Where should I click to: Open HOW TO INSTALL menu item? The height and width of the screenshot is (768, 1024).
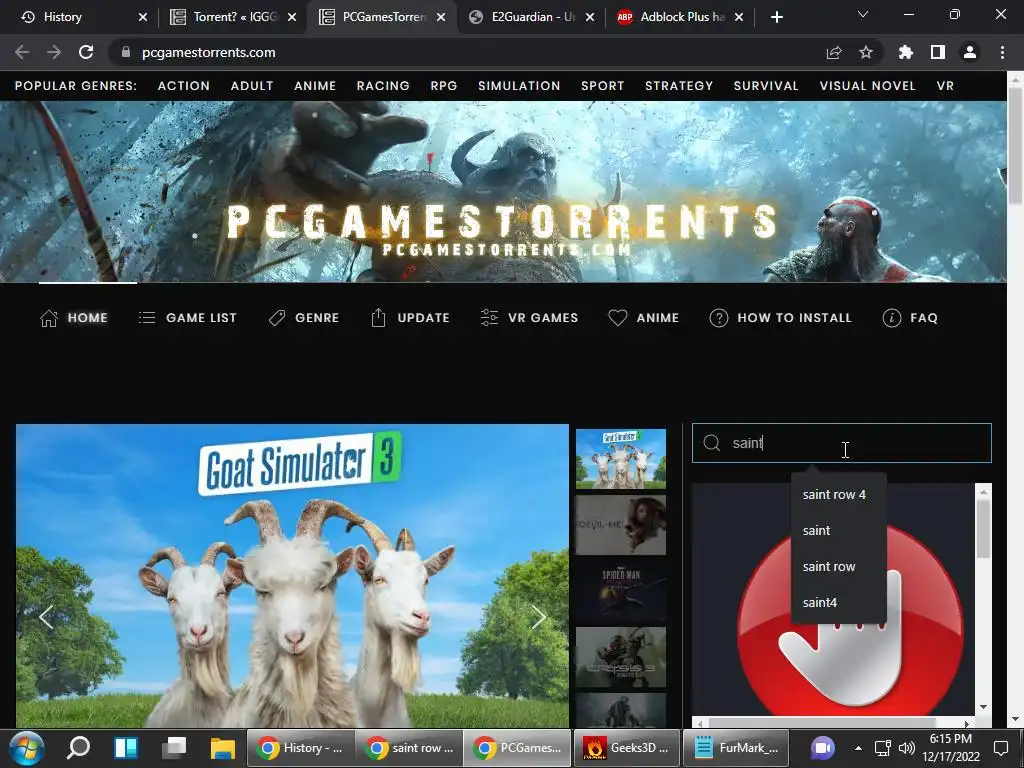780,318
